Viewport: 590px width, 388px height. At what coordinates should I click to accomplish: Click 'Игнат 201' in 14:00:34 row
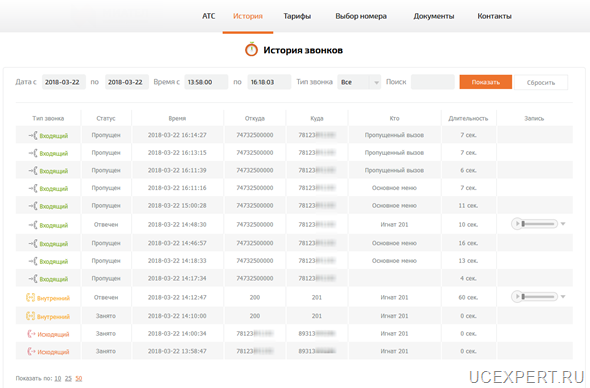coord(394,333)
